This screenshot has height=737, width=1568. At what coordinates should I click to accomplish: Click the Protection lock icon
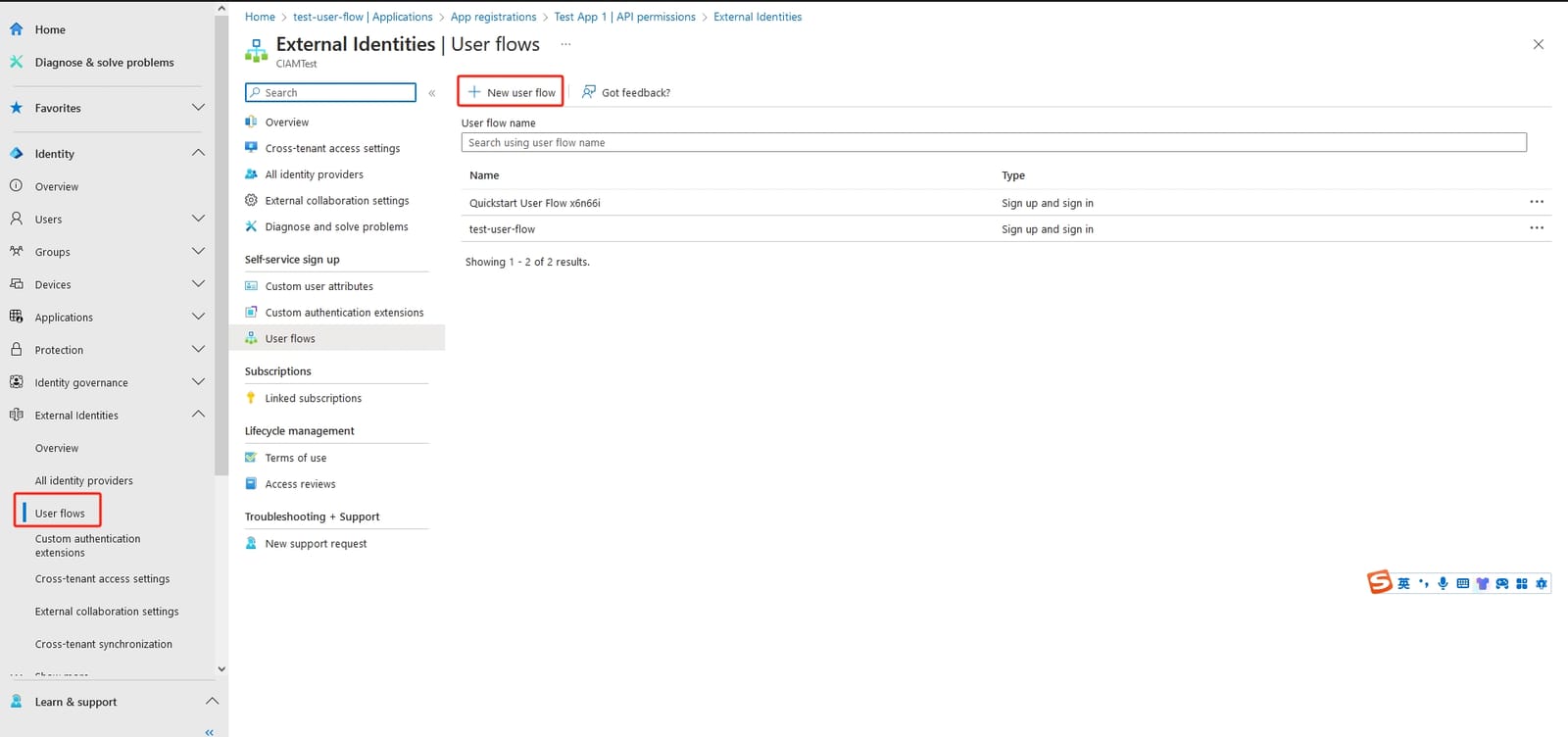[16, 350]
